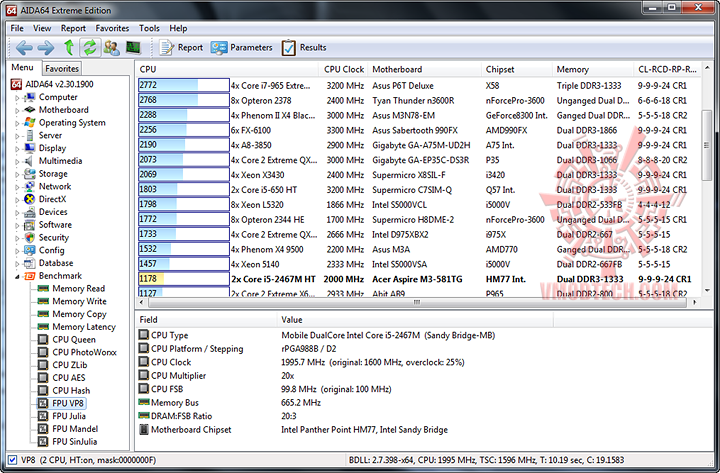The height and width of the screenshot is (473, 720).
Task: Sort by Memory column header
Action: pos(592,69)
